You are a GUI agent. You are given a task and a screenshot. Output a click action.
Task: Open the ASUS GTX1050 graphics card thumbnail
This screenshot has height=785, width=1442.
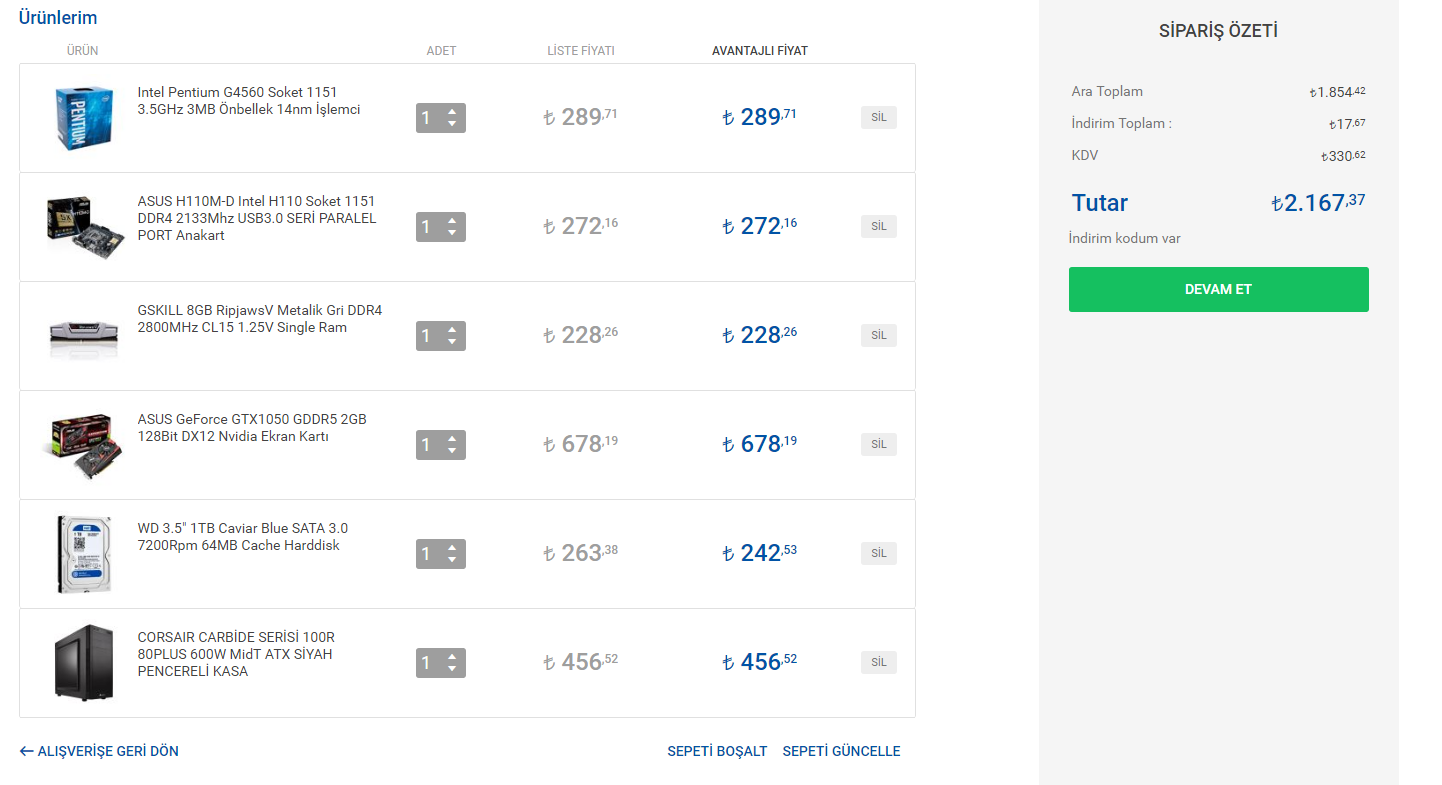point(83,446)
